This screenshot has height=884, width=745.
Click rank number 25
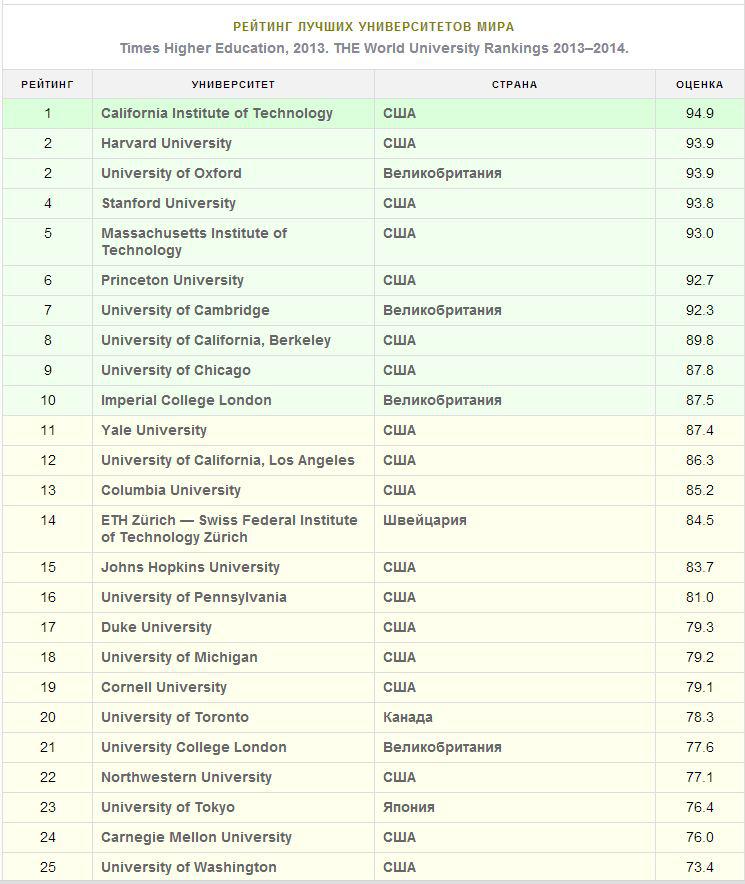[48, 867]
